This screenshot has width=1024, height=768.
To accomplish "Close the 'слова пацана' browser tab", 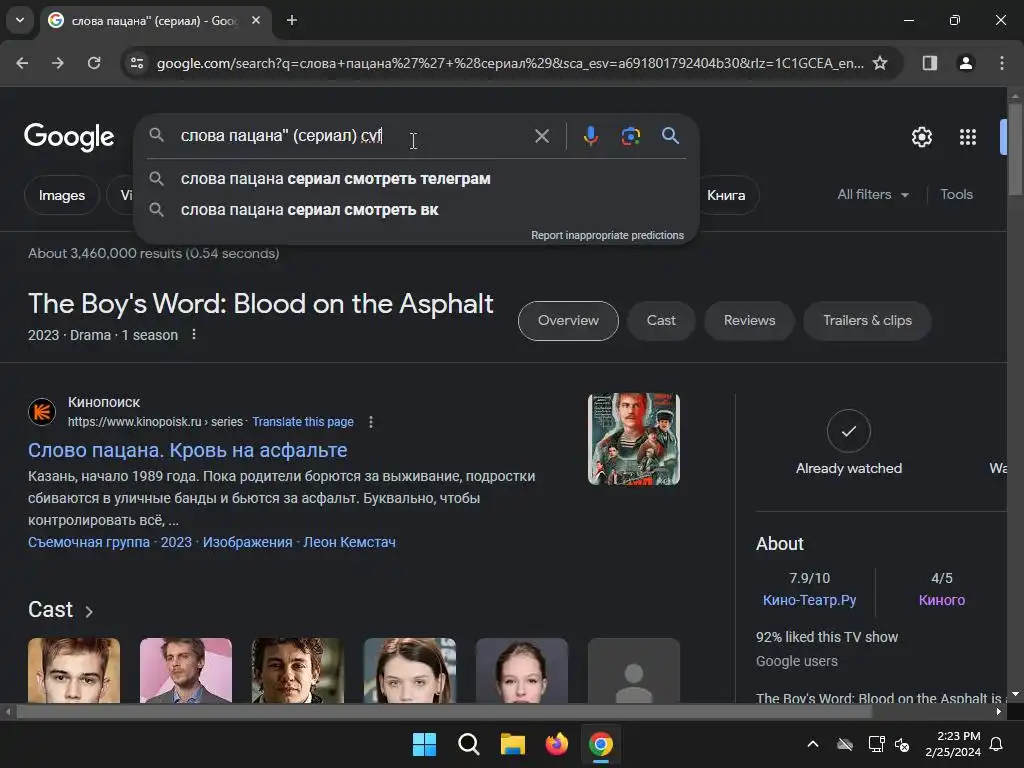I will (256, 20).
